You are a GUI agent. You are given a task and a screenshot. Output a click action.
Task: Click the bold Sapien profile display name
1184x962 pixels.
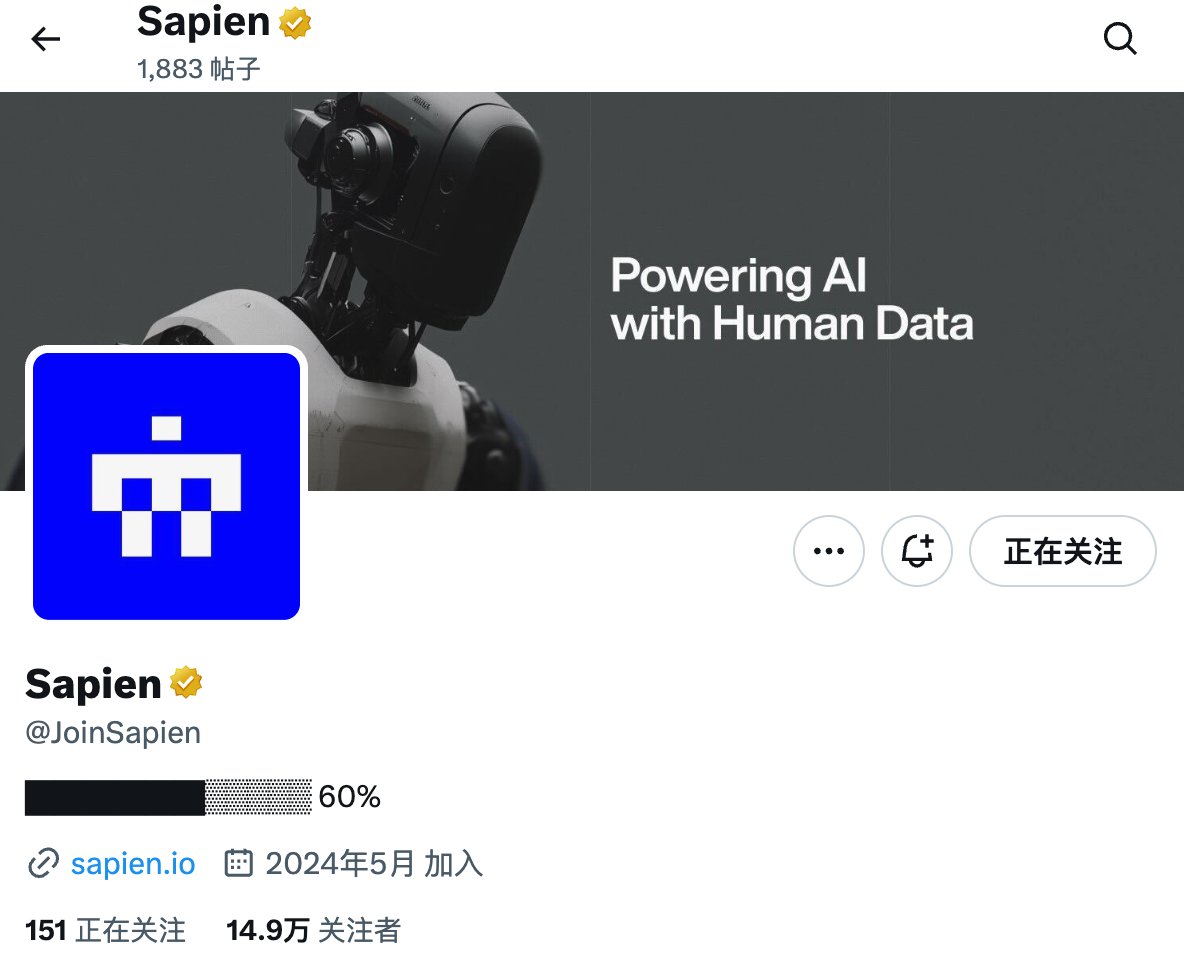(x=94, y=684)
